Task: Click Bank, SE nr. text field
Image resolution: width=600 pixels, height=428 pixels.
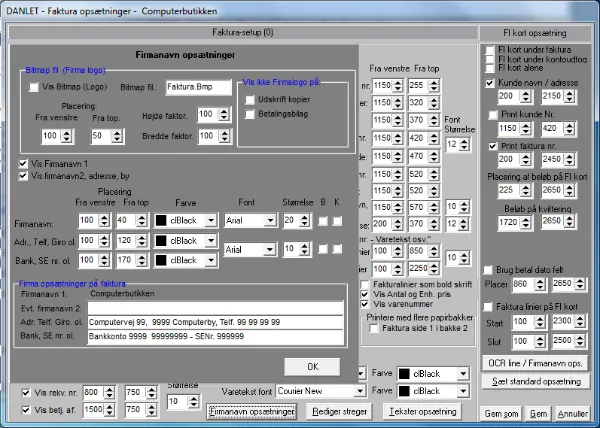Action: pyautogui.click(x=215, y=337)
